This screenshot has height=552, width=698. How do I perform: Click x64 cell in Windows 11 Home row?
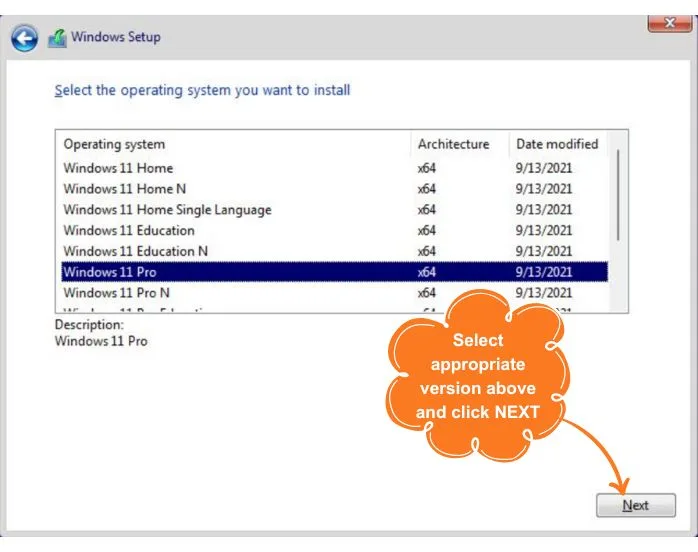(426, 168)
